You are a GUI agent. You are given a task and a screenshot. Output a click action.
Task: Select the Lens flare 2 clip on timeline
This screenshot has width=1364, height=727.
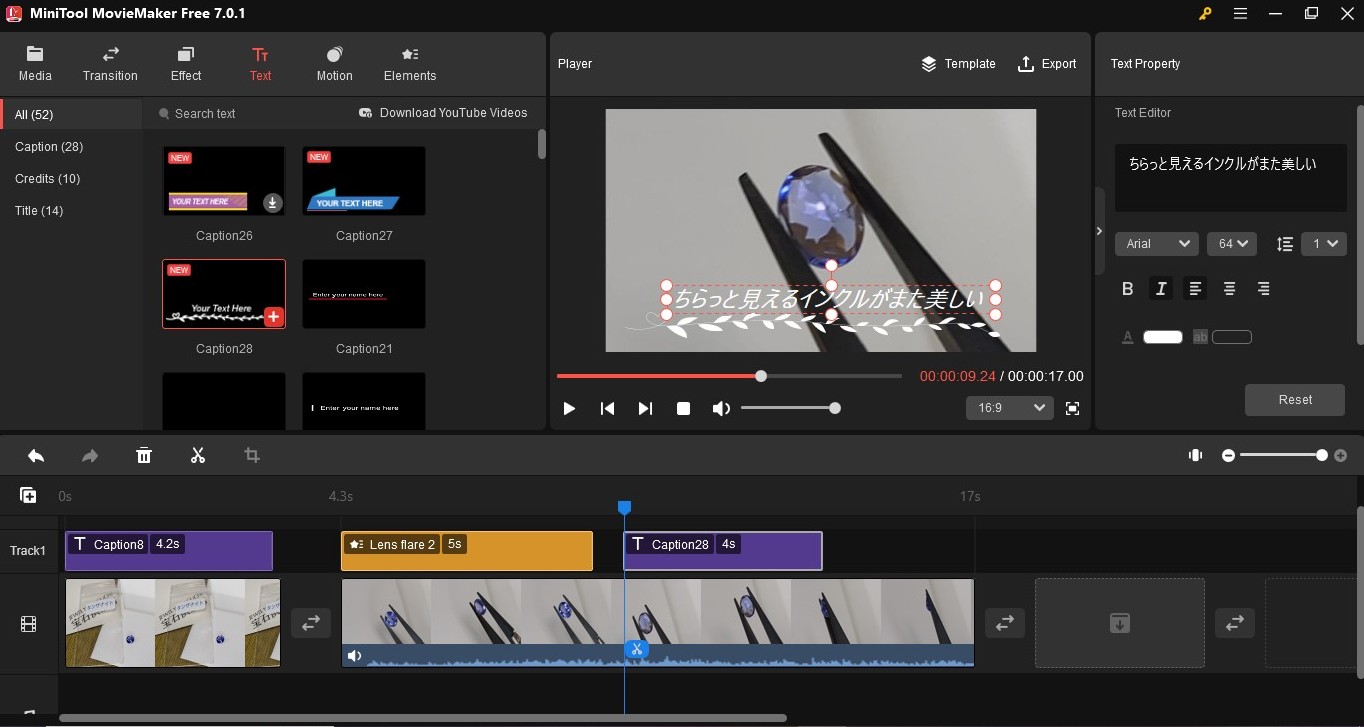(466, 551)
